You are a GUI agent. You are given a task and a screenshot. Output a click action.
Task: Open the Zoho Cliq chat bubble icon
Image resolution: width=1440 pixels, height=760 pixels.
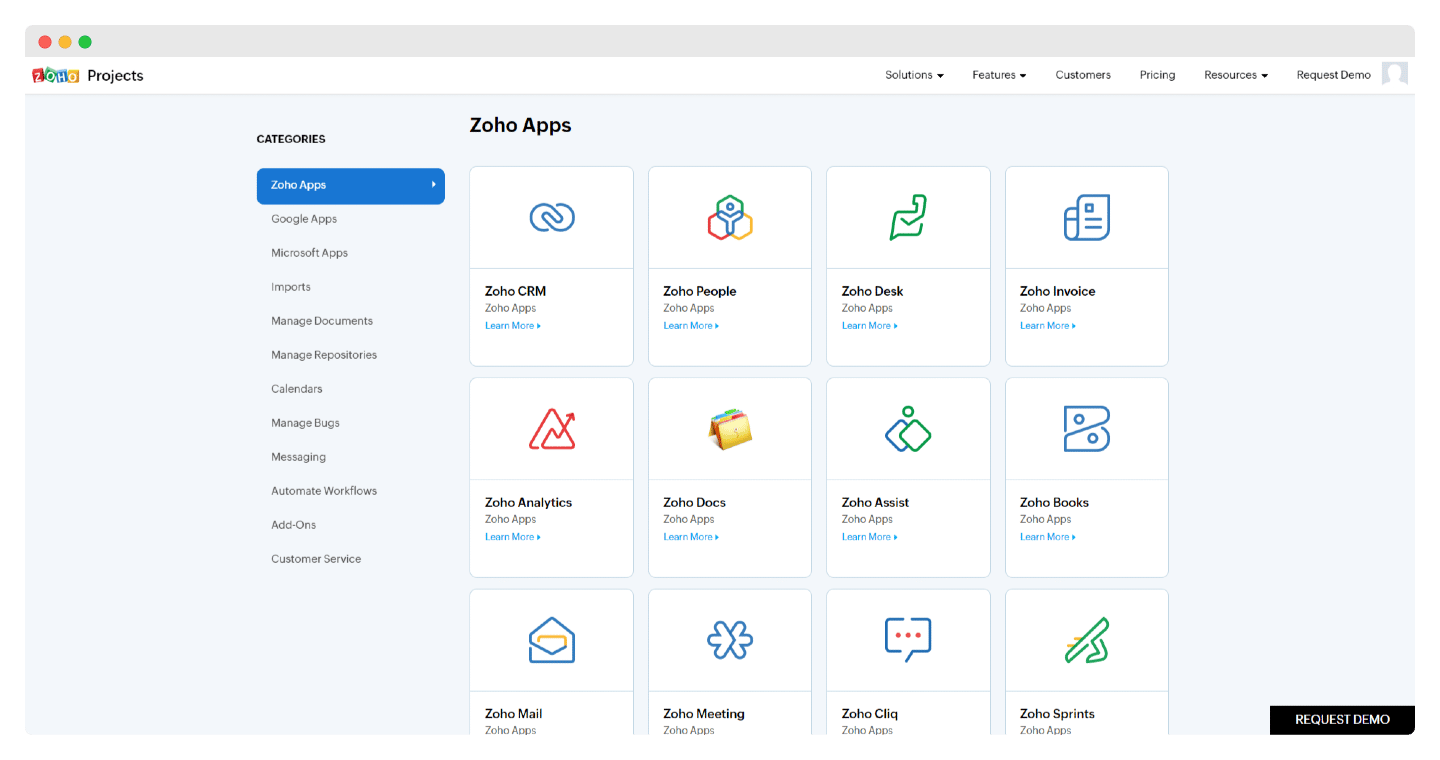click(x=908, y=640)
